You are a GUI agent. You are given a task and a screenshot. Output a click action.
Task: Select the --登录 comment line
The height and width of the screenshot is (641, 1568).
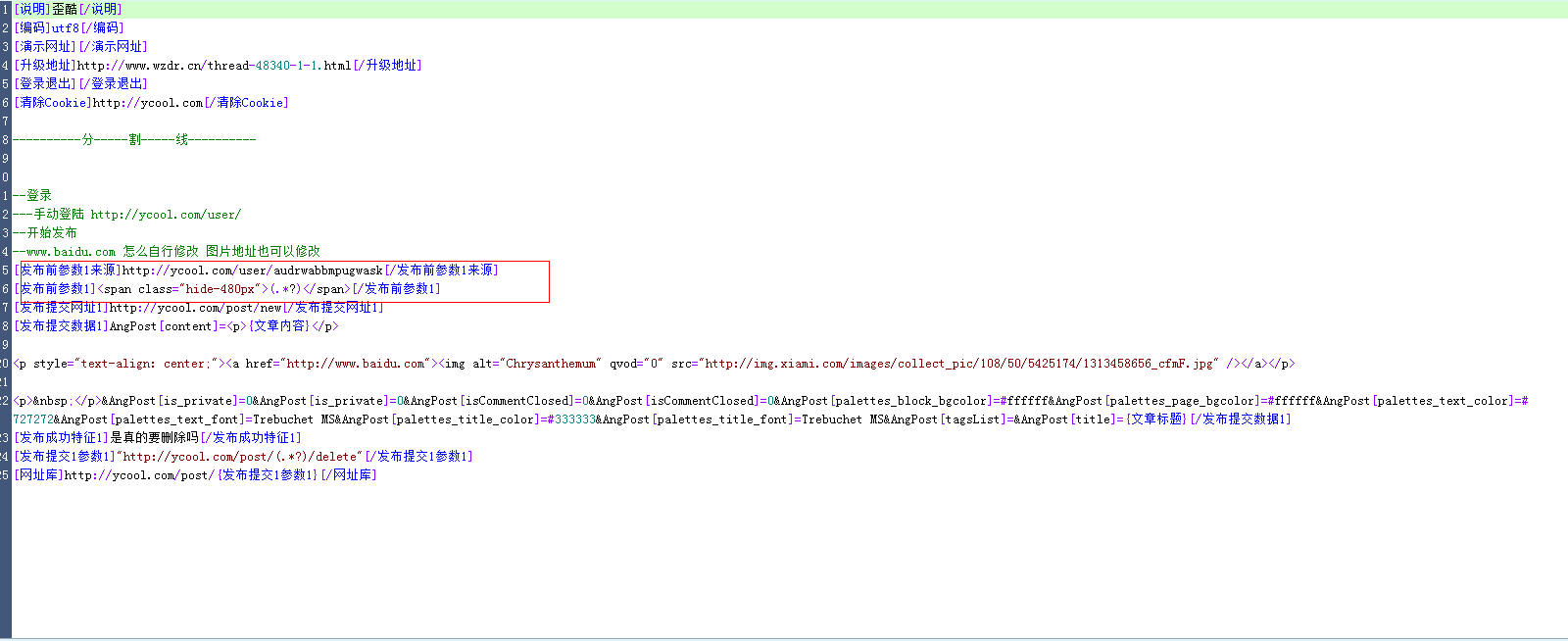(x=33, y=196)
